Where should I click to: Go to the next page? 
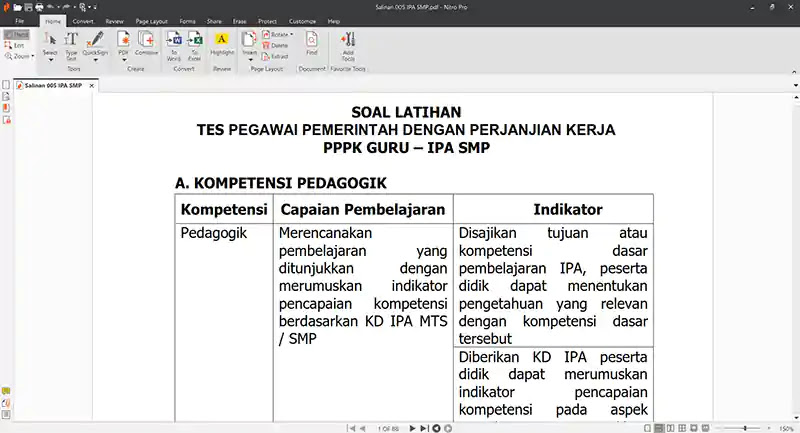tap(412, 428)
